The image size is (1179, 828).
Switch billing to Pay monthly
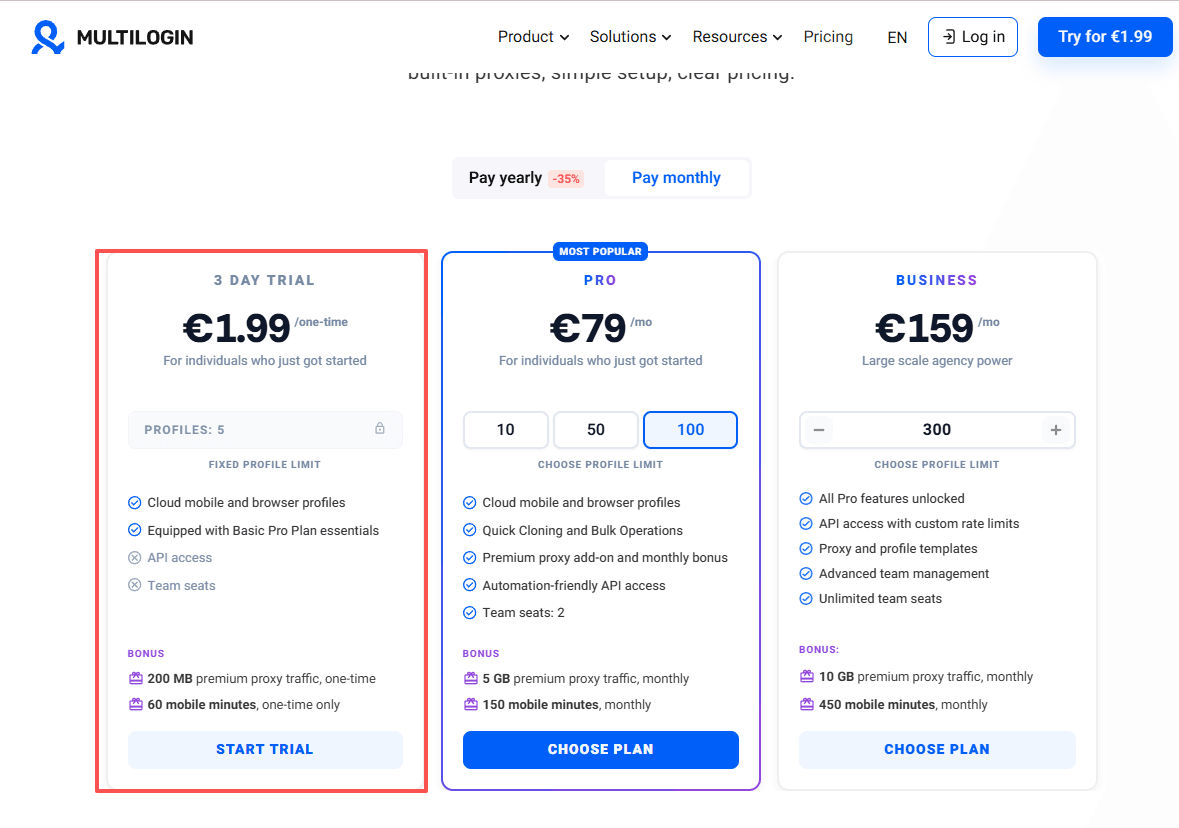point(676,178)
